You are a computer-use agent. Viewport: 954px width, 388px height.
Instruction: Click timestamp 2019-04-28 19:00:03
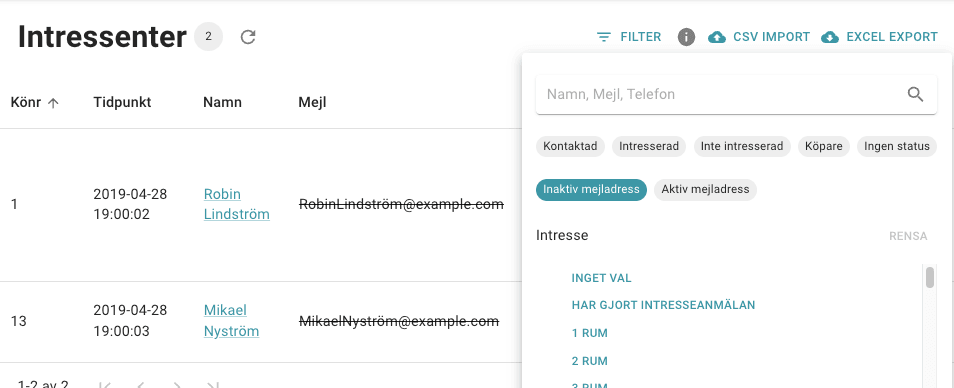[x=130, y=321]
